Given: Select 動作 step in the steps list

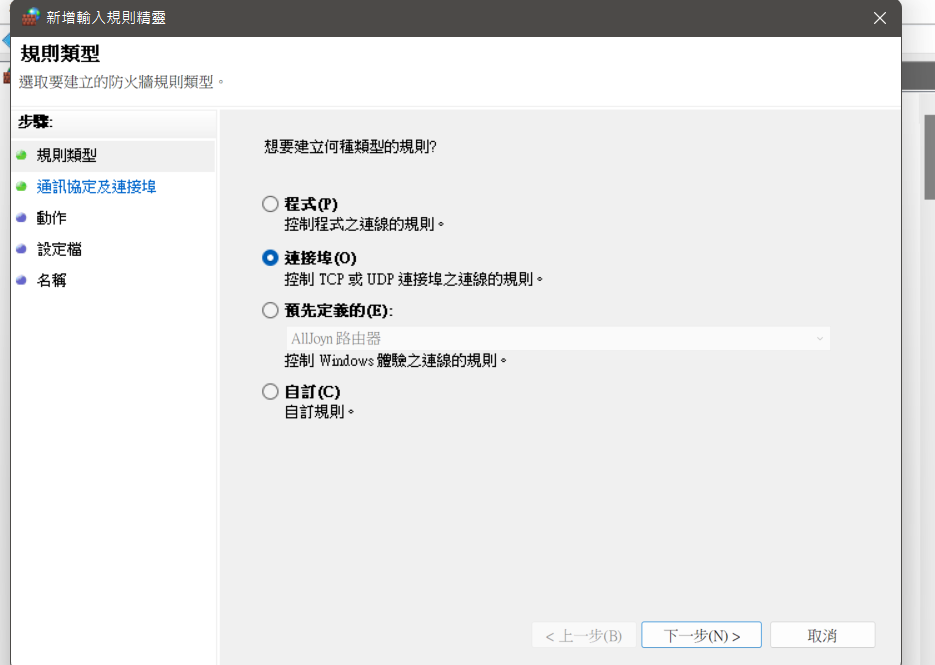Looking at the screenshot, I should (x=51, y=218).
